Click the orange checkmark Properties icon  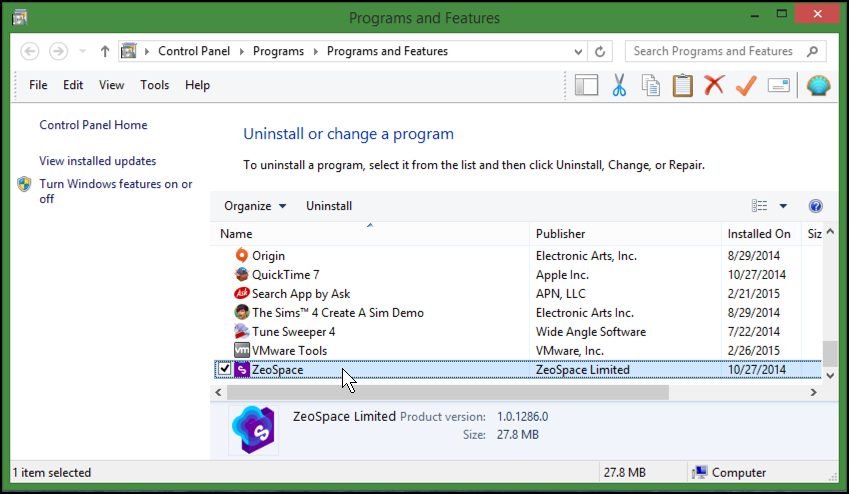pyautogui.click(x=746, y=85)
